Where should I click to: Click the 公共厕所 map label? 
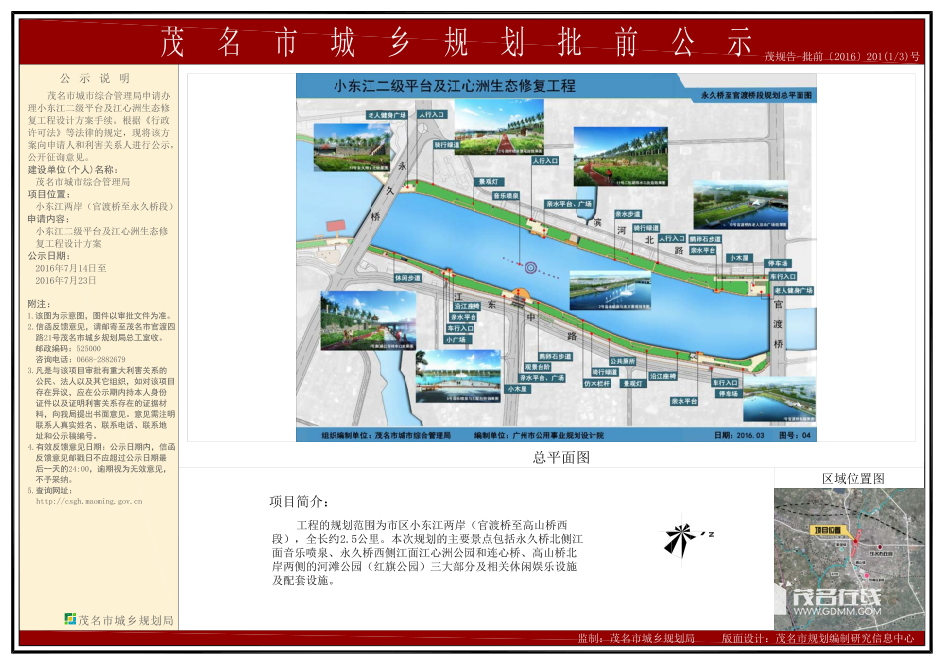pos(623,361)
